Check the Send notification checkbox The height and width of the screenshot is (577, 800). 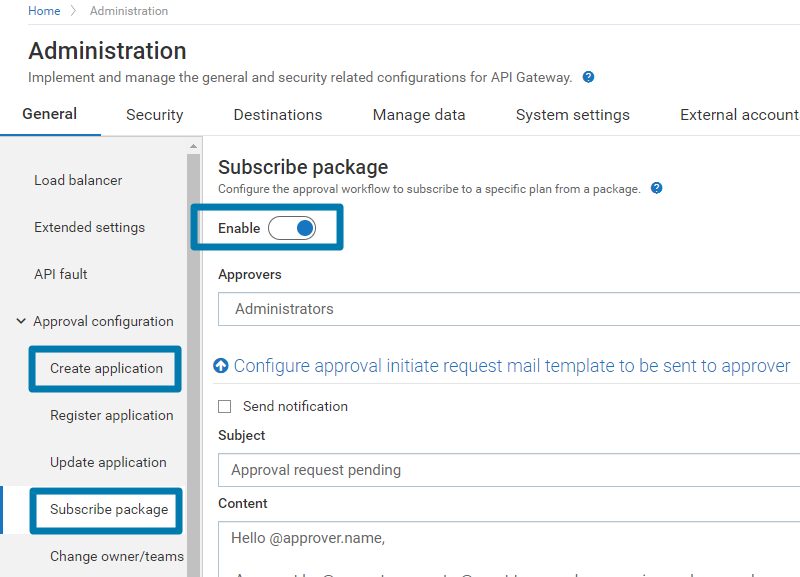click(225, 406)
